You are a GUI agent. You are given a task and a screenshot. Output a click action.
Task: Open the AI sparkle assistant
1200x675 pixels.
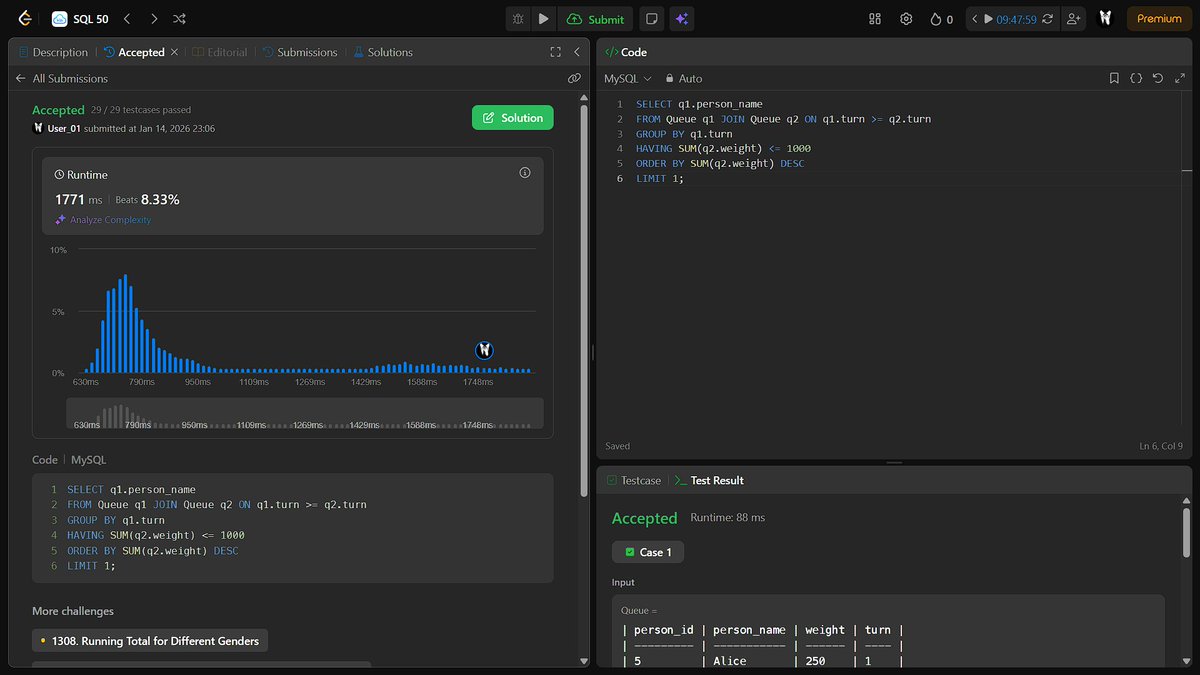click(x=682, y=18)
